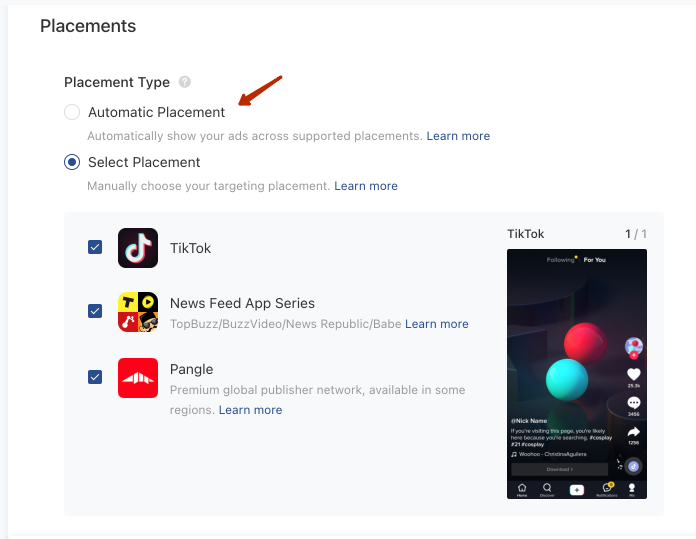Viewport: 696px width, 539px height.
Task: Tap the plus create button in preview
Action: [x=576, y=489]
